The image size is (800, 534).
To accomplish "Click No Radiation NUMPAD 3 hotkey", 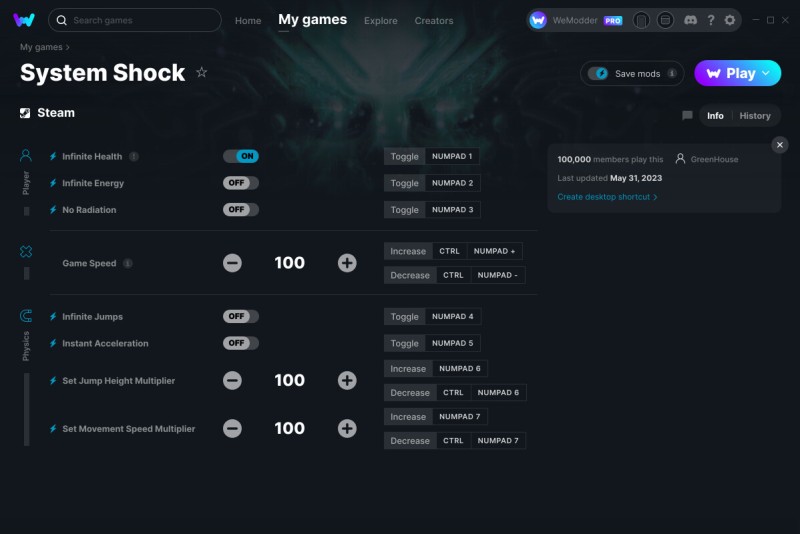I will (453, 209).
